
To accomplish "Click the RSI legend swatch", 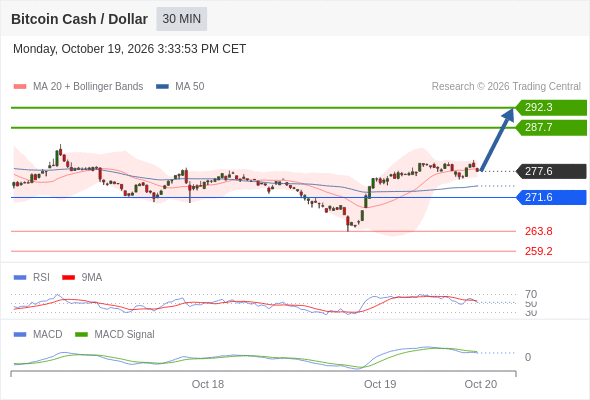I will tap(20, 278).
